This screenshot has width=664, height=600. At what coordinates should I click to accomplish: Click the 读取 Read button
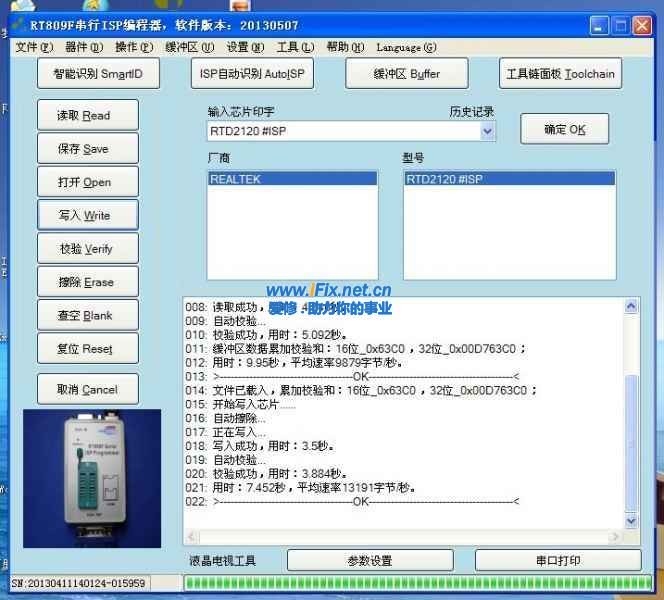coord(84,116)
